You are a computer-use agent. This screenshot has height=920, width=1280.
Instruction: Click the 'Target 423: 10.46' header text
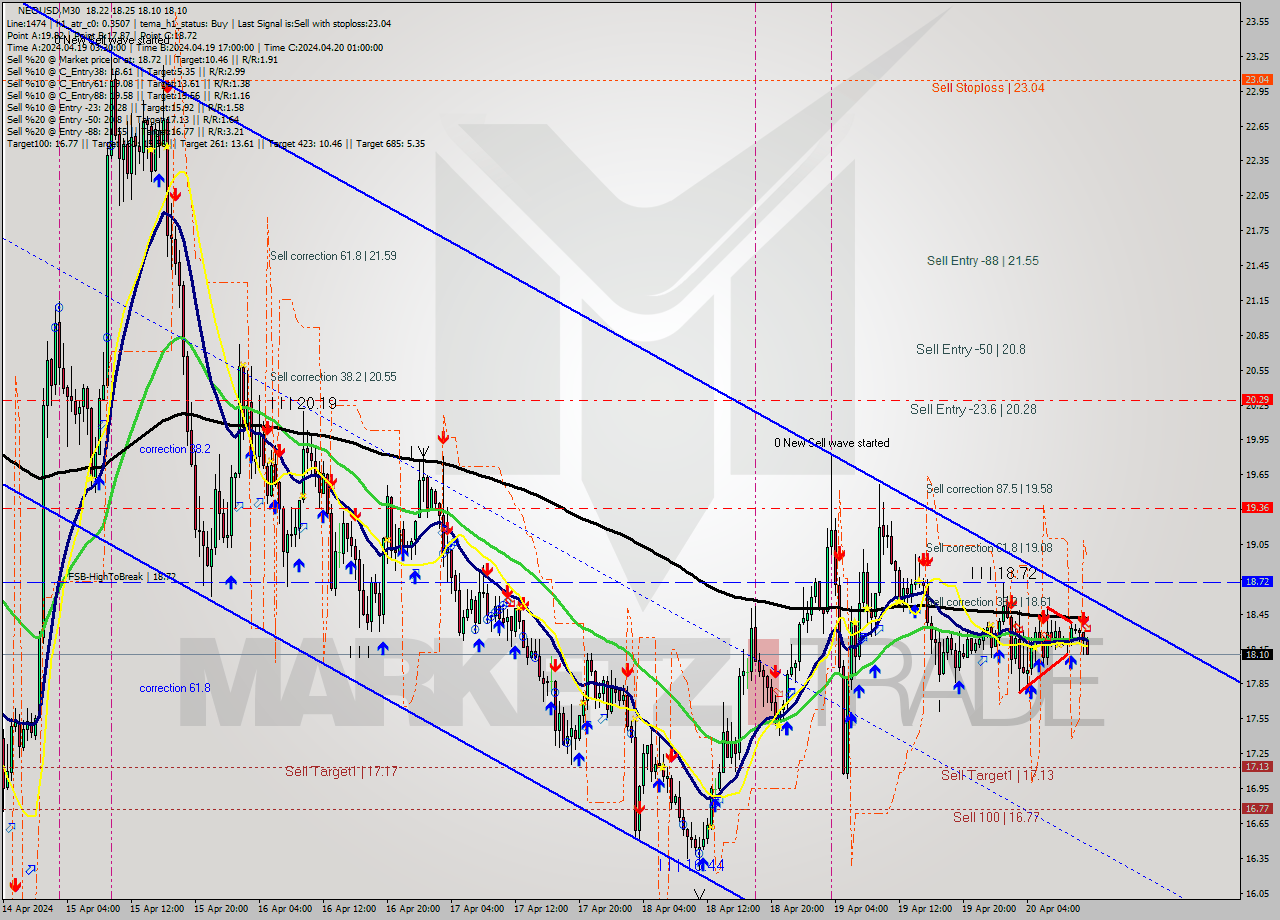click(304, 143)
